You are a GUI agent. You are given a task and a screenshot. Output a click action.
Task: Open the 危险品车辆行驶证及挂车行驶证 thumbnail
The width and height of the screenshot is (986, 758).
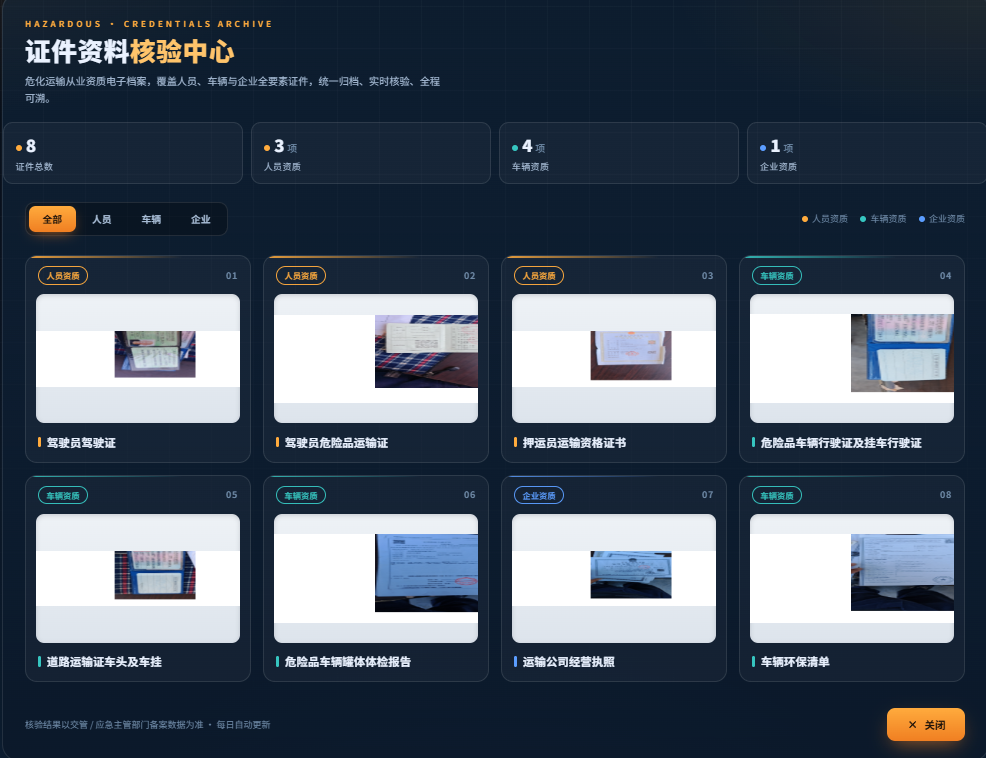pyautogui.click(x=852, y=359)
